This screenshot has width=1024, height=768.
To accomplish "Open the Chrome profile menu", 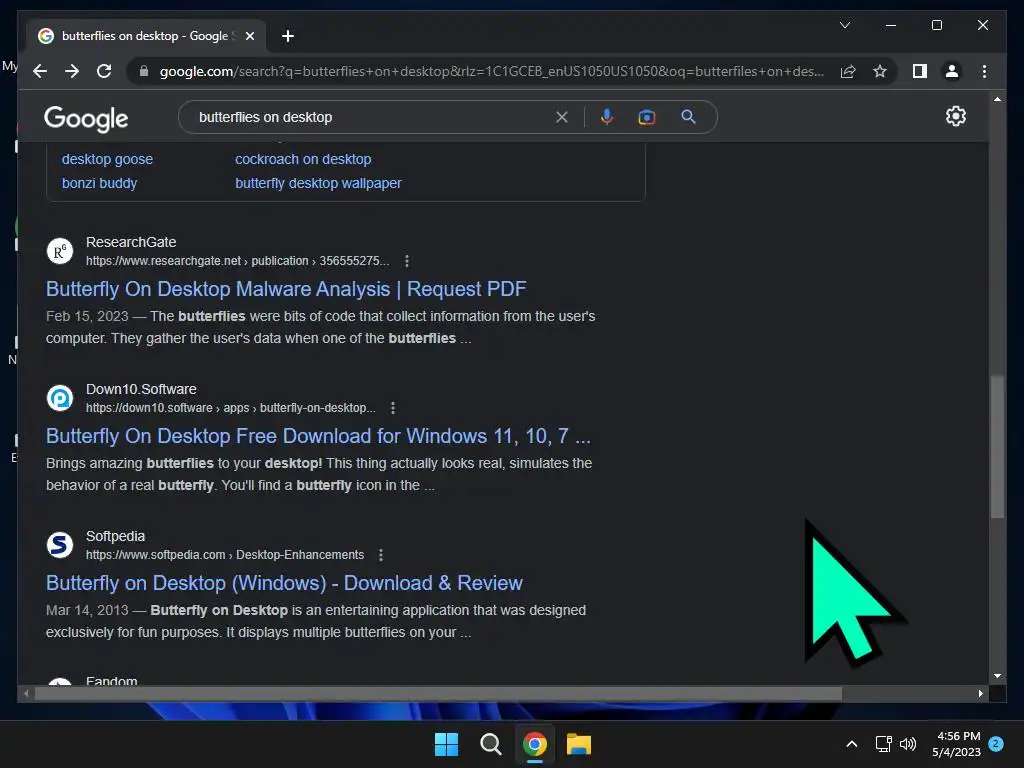I will (952, 71).
